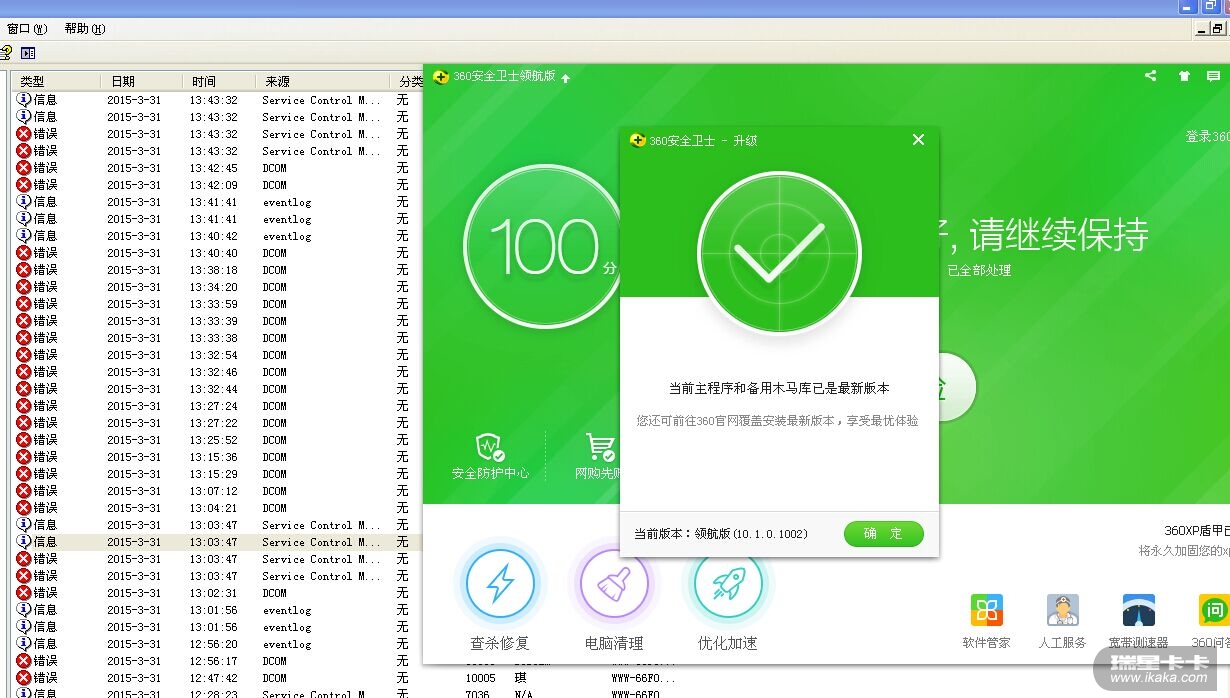Open 电脑清理 broom cleanup icon
The height and width of the screenshot is (698, 1230).
(614, 583)
